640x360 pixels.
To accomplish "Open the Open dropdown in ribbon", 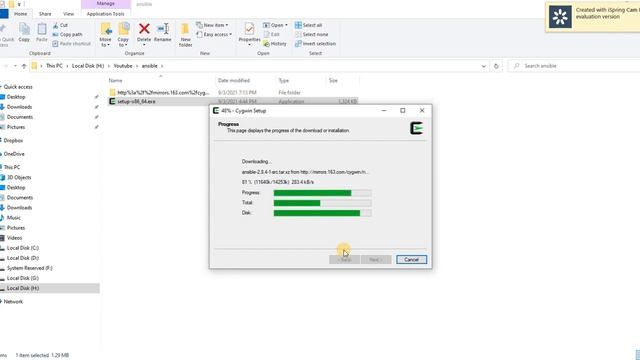I will [x=276, y=25].
